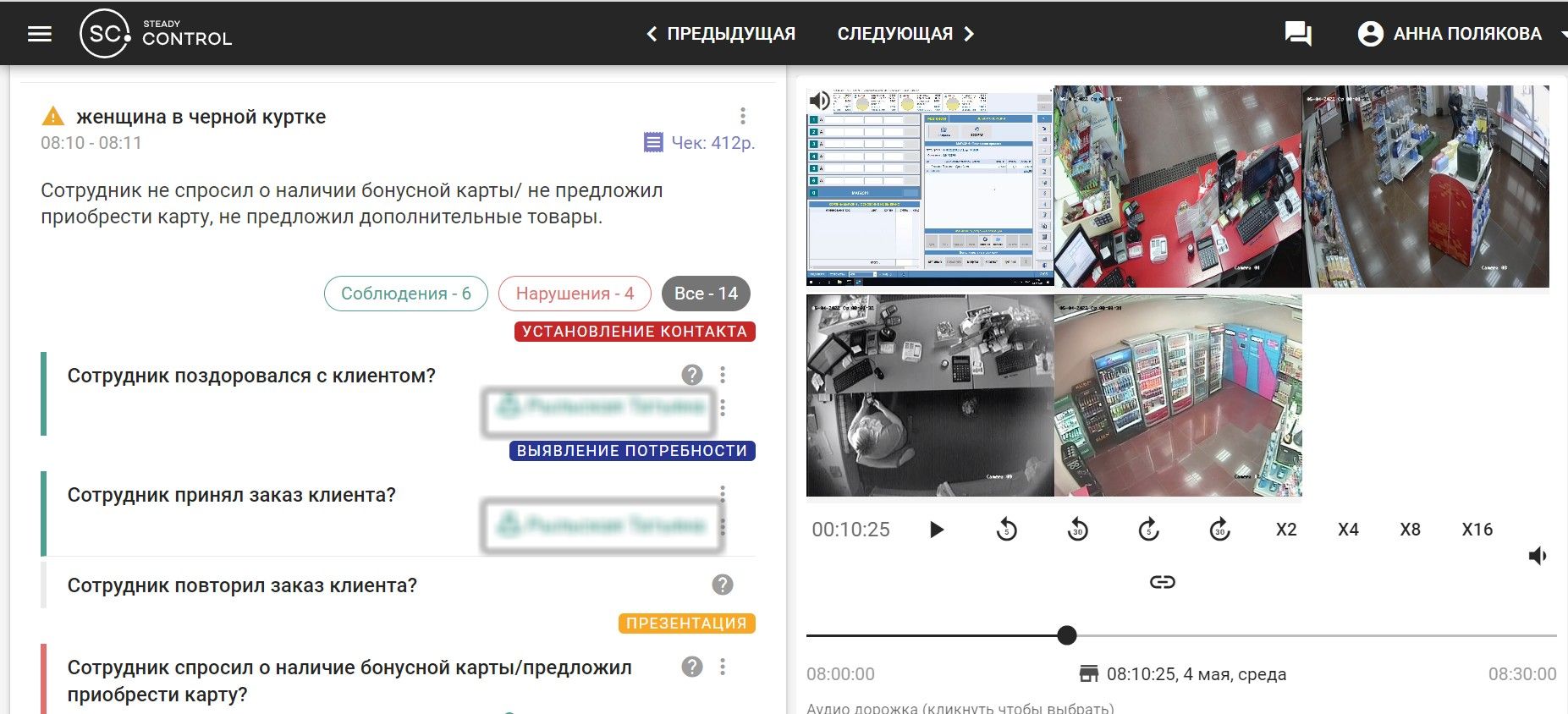This screenshot has width=1568, height=714.
Task: Go to the previous item (ПРЕДЫДУЩАЯ)
Action: coord(721,34)
